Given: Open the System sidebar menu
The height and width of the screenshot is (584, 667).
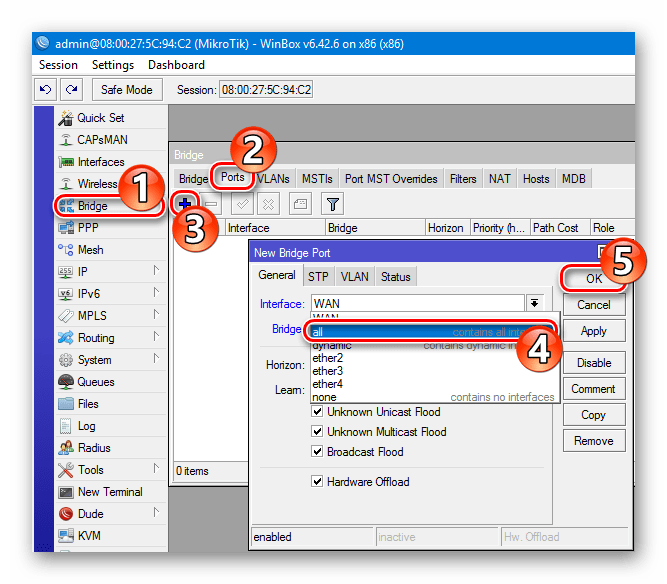Looking at the screenshot, I should click(111, 360).
